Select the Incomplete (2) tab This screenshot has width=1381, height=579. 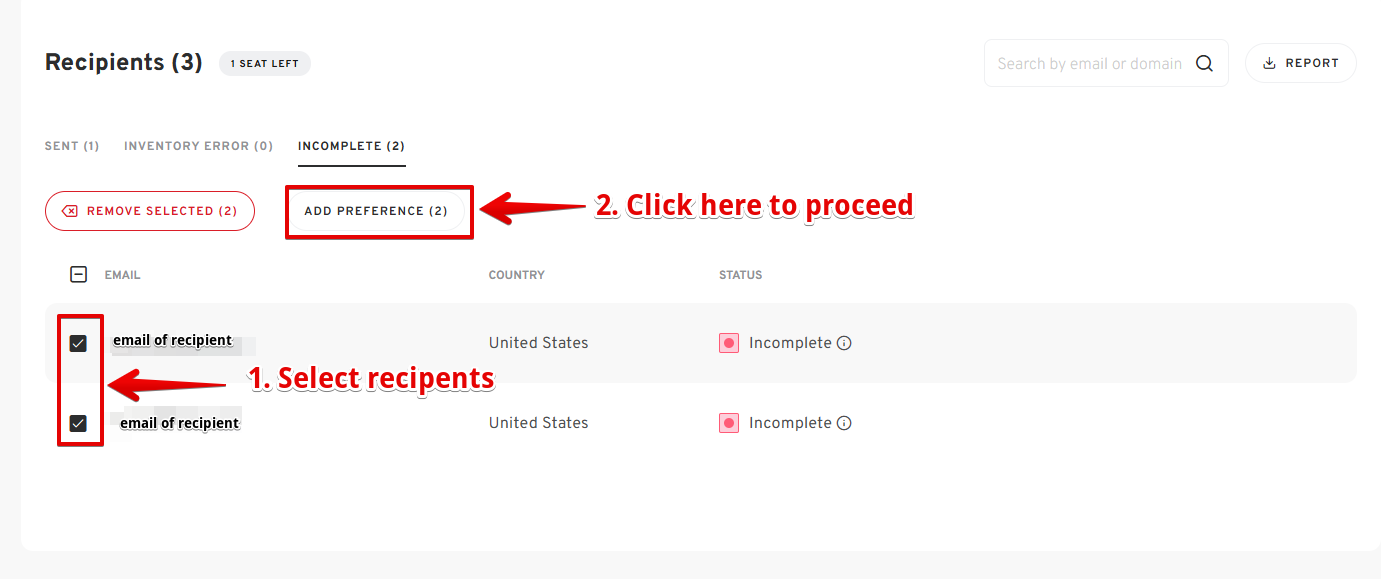coord(351,146)
